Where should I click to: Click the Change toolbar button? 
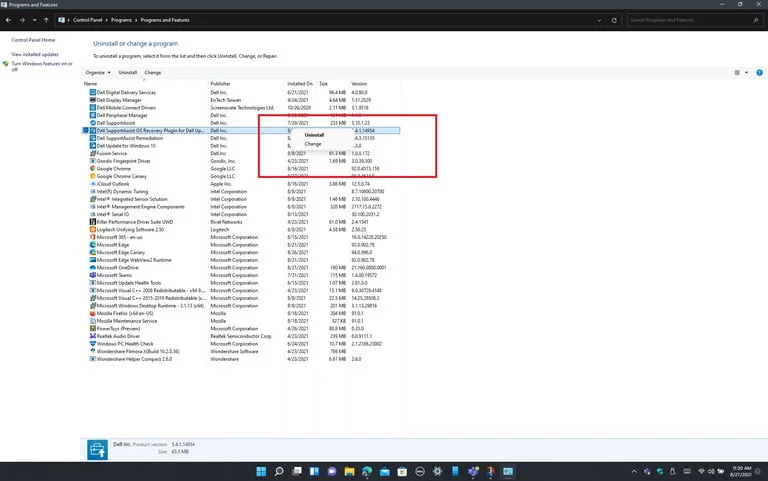tap(153, 72)
